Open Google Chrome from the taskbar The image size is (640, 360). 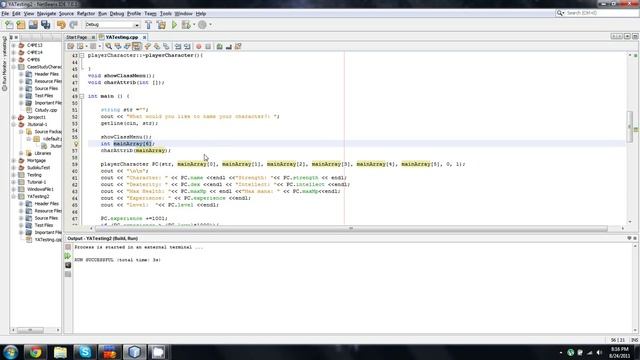[x=35, y=352]
